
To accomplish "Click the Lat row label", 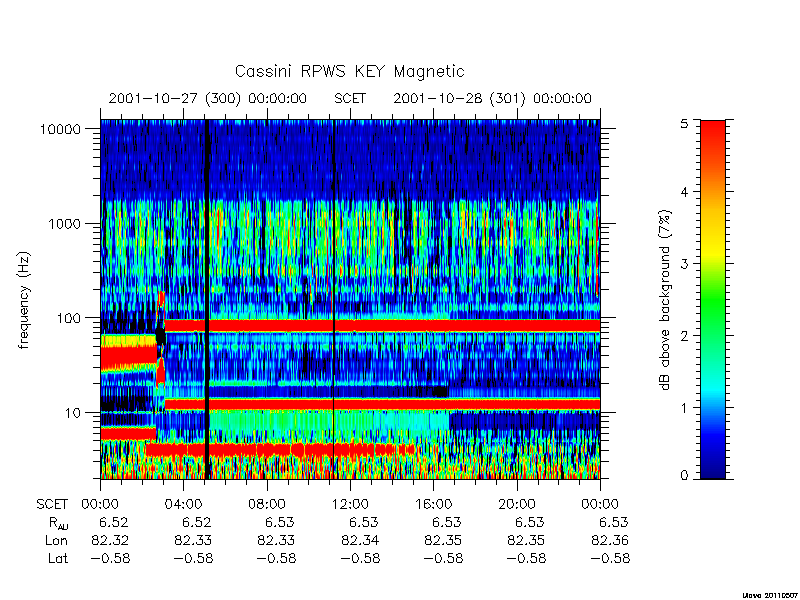I will click(58, 558).
